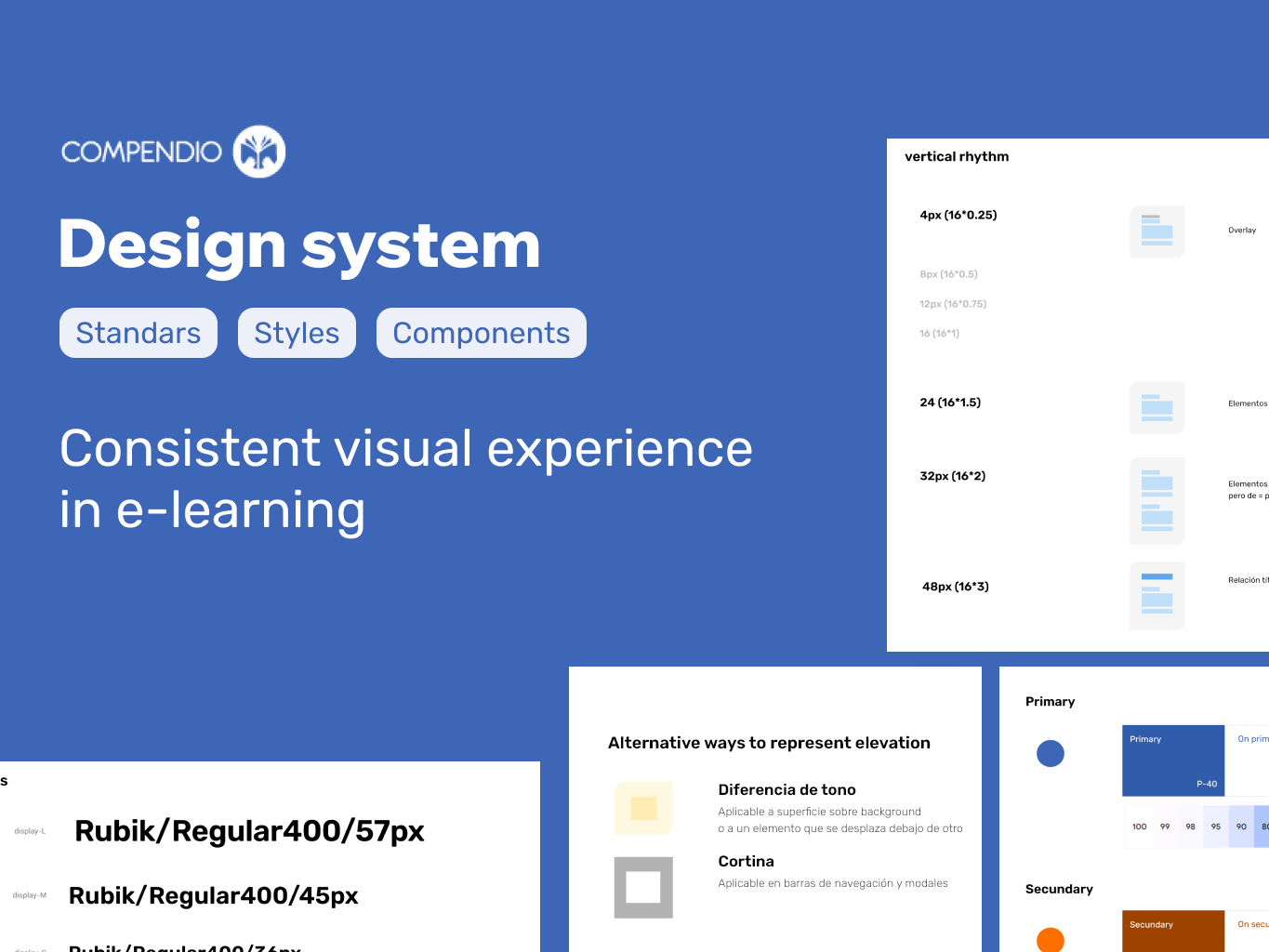Pick the tone 98 swatch
The height and width of the screenshot is (952, 1269).
click(1190, 826)
